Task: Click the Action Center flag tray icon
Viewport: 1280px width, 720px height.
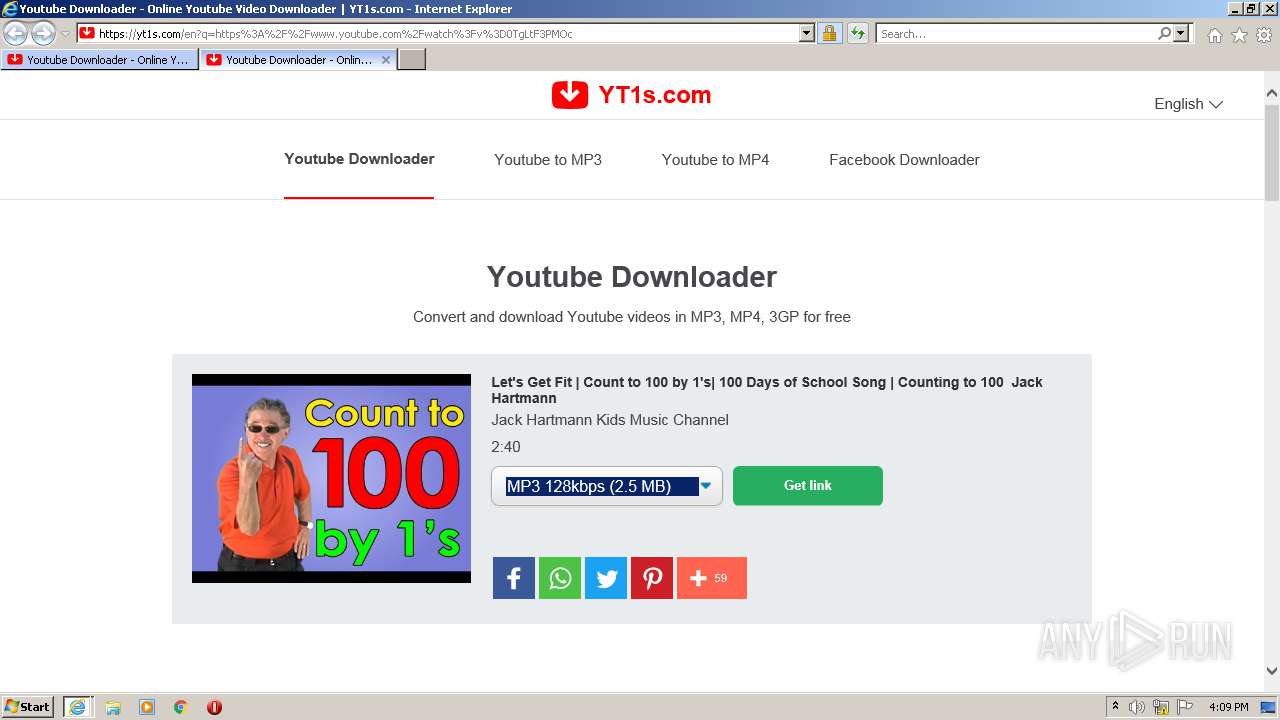Action: 1185,707
